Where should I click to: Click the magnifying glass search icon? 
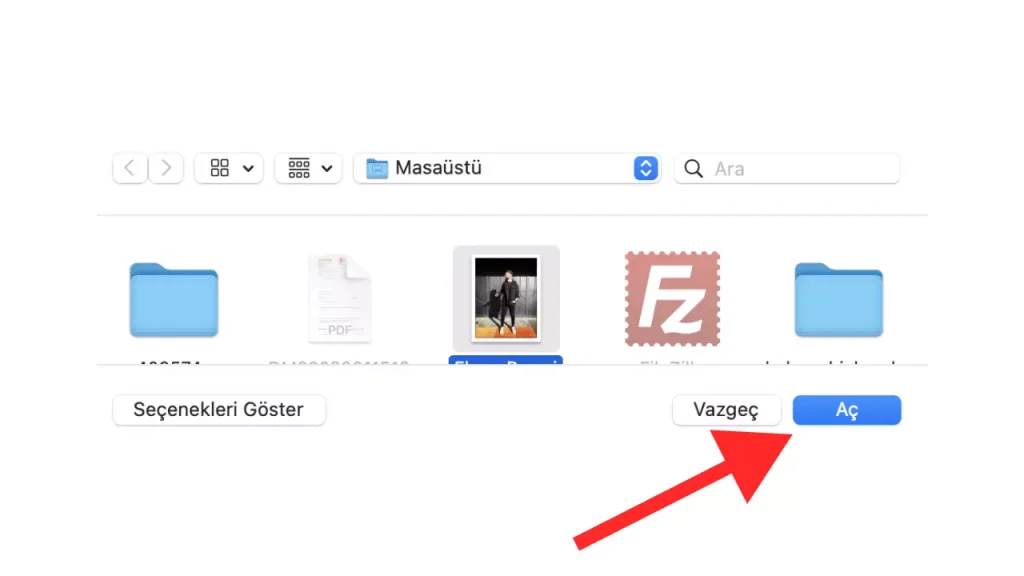(x=694, y=169)
